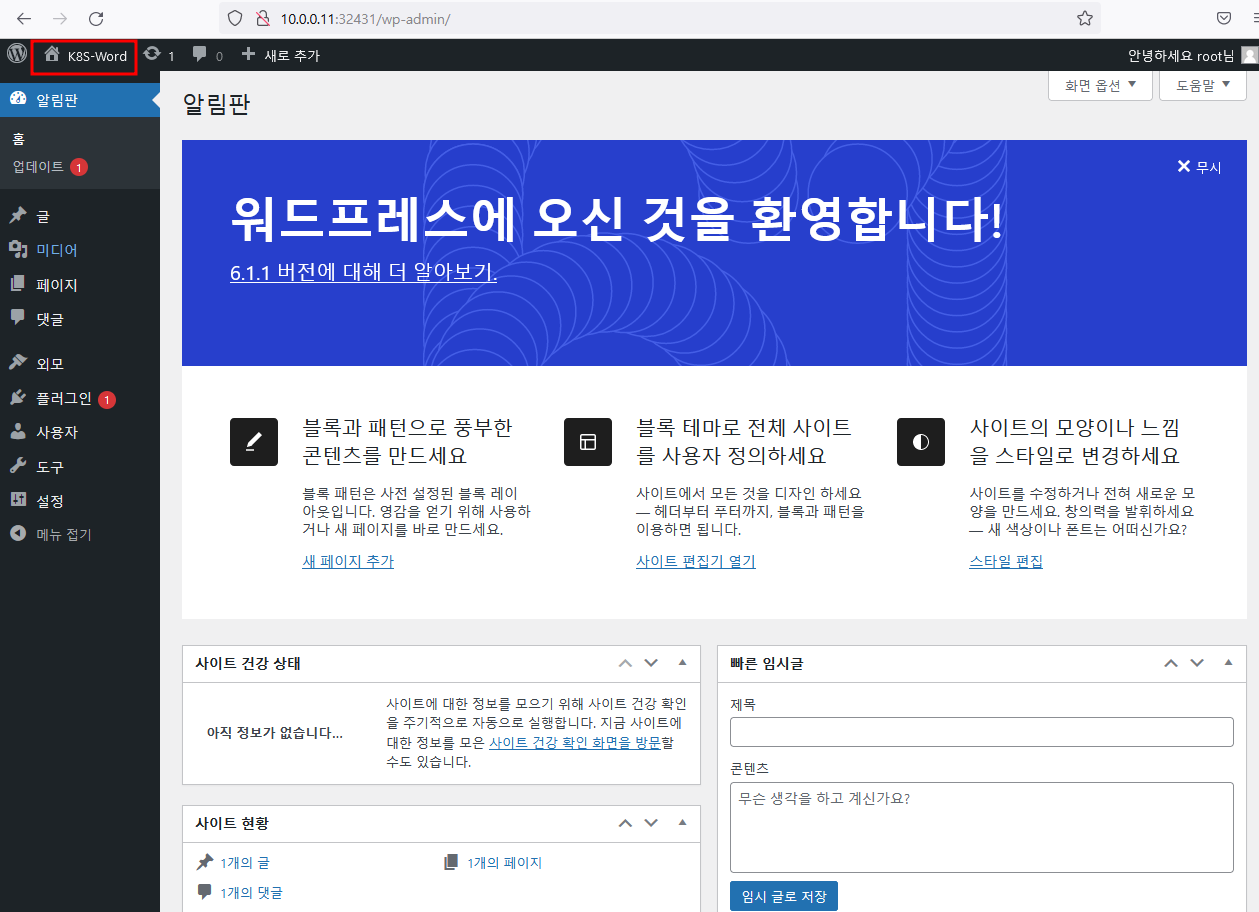1259x912 pixels.
Task: Move 빠른 임시글 widget down
Action: 1197,663
